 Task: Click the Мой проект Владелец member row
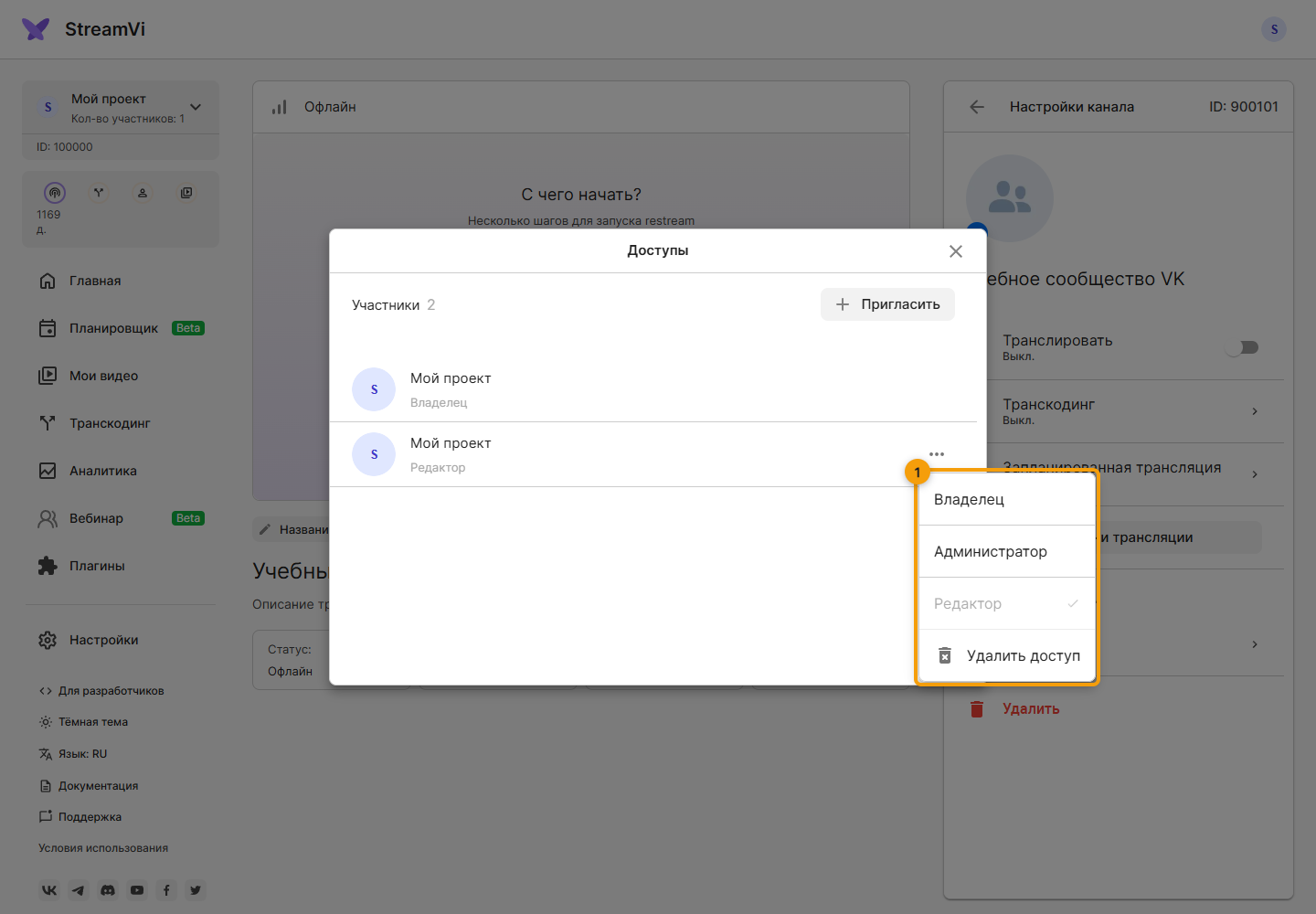[653, 389]
